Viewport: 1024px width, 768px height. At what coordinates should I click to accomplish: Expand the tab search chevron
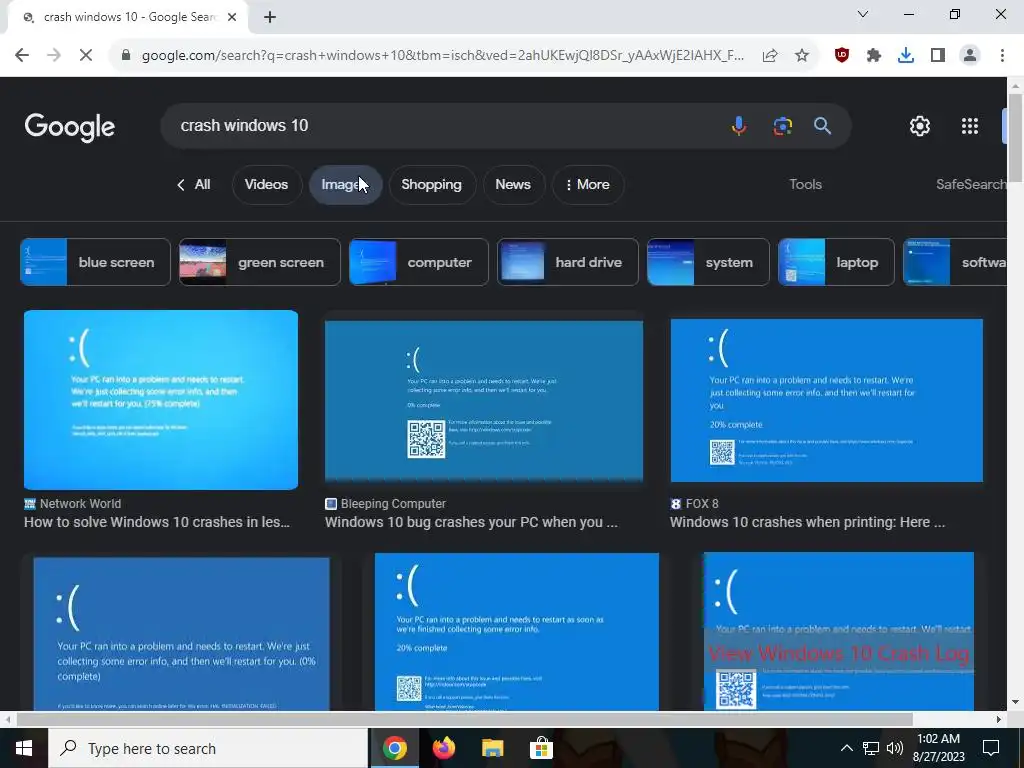[863, 14]
